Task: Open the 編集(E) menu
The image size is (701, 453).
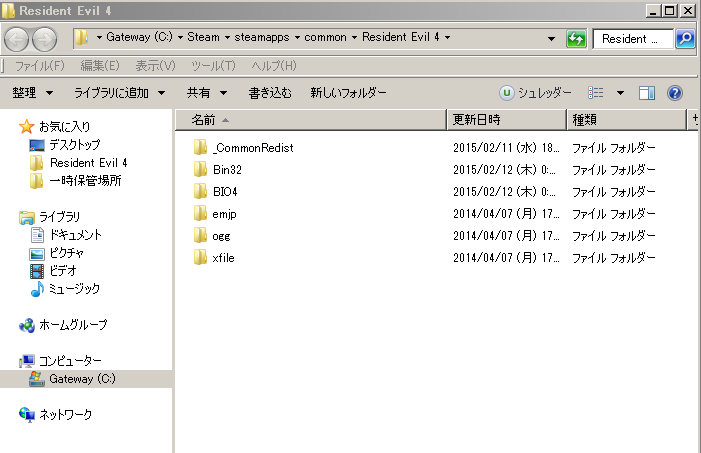Action: tap(100, 66)
